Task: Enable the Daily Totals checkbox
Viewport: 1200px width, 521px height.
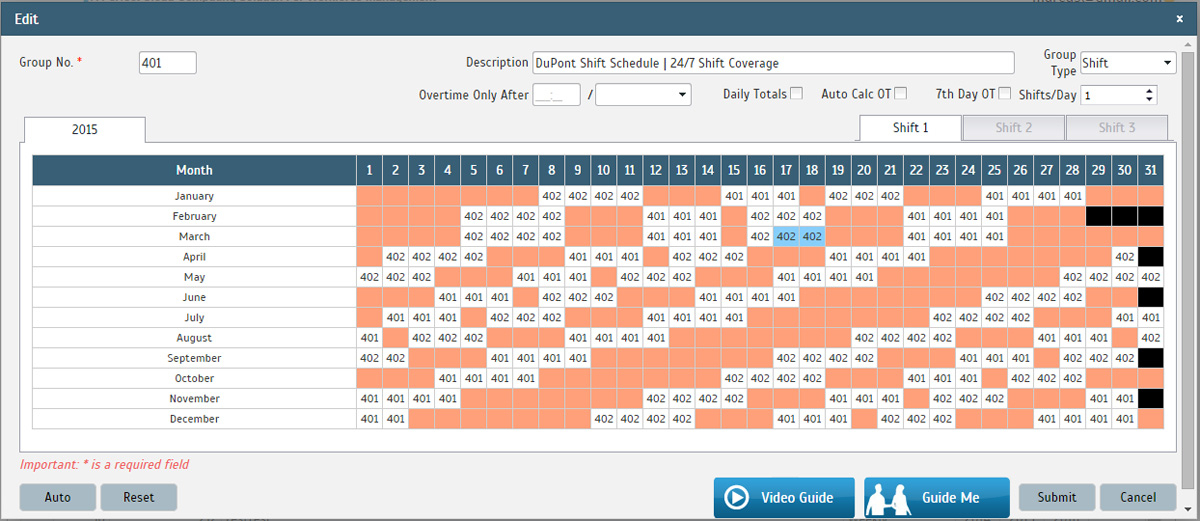Action: point(796,94)
